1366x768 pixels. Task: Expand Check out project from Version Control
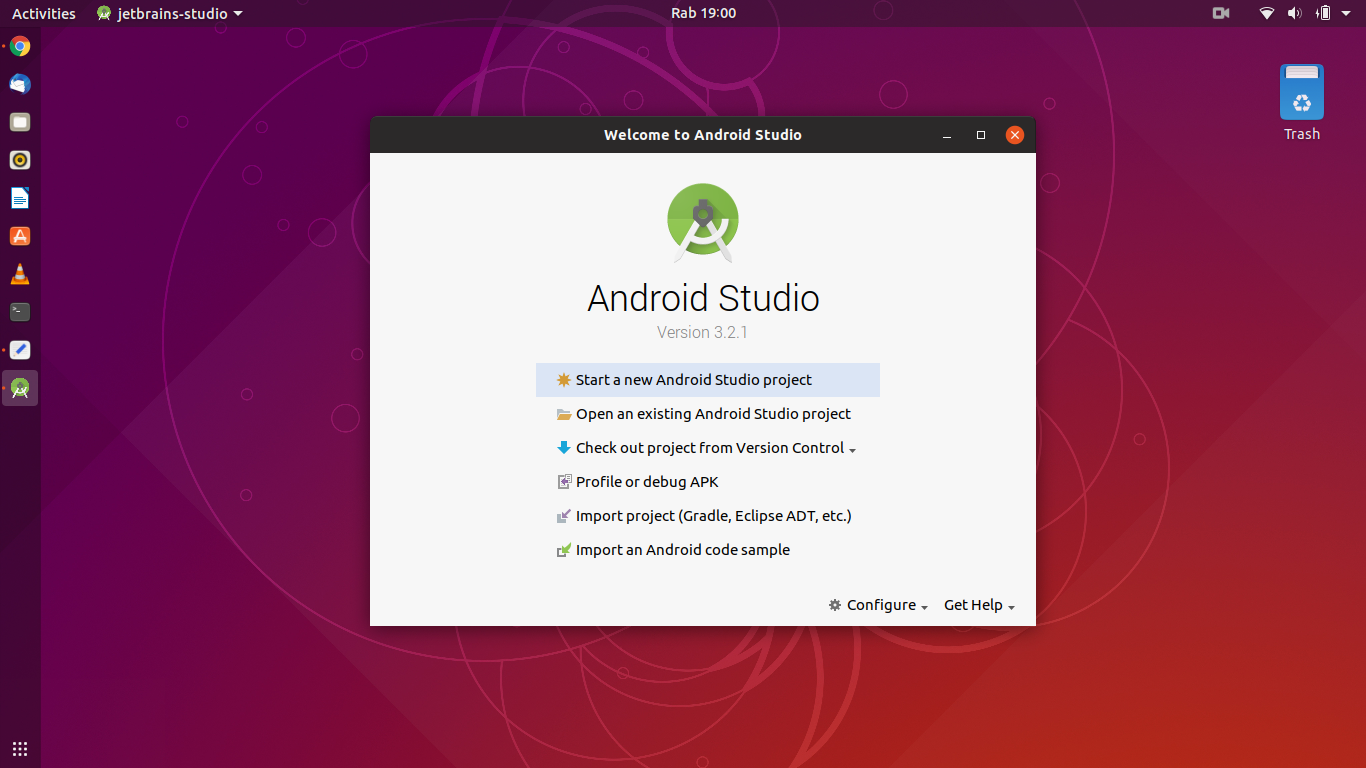706,448
